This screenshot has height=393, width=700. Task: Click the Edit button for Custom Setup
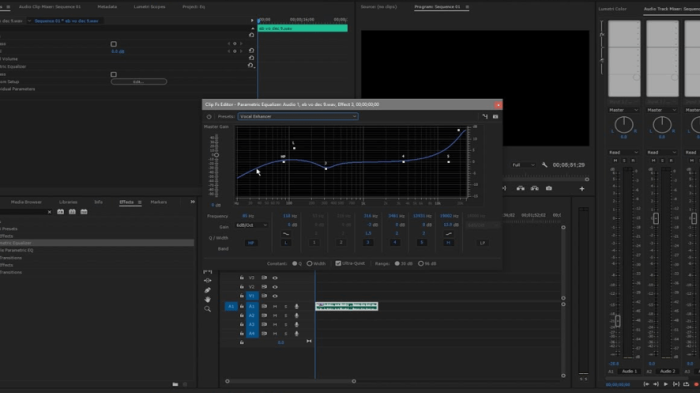[138, 82]
